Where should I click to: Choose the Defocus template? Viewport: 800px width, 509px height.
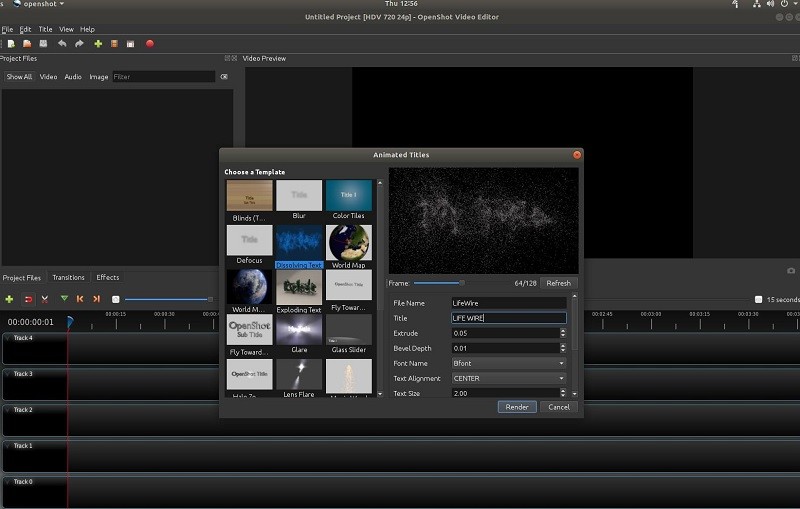tap(249, 240)
